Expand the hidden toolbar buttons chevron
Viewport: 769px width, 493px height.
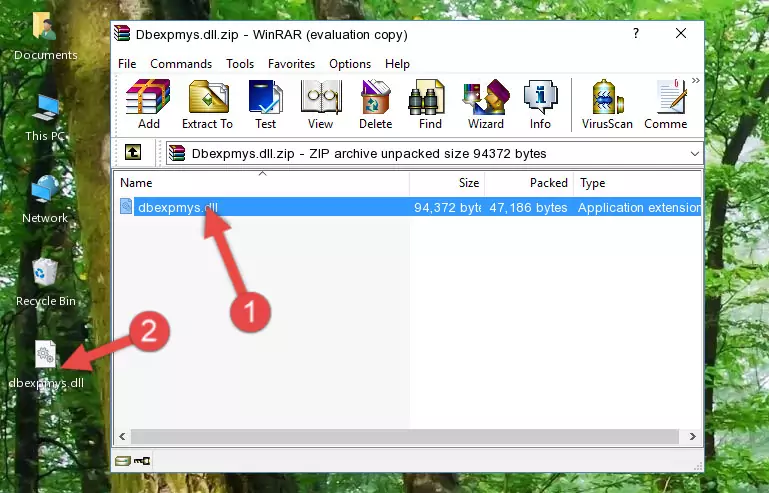pos(695,80)
